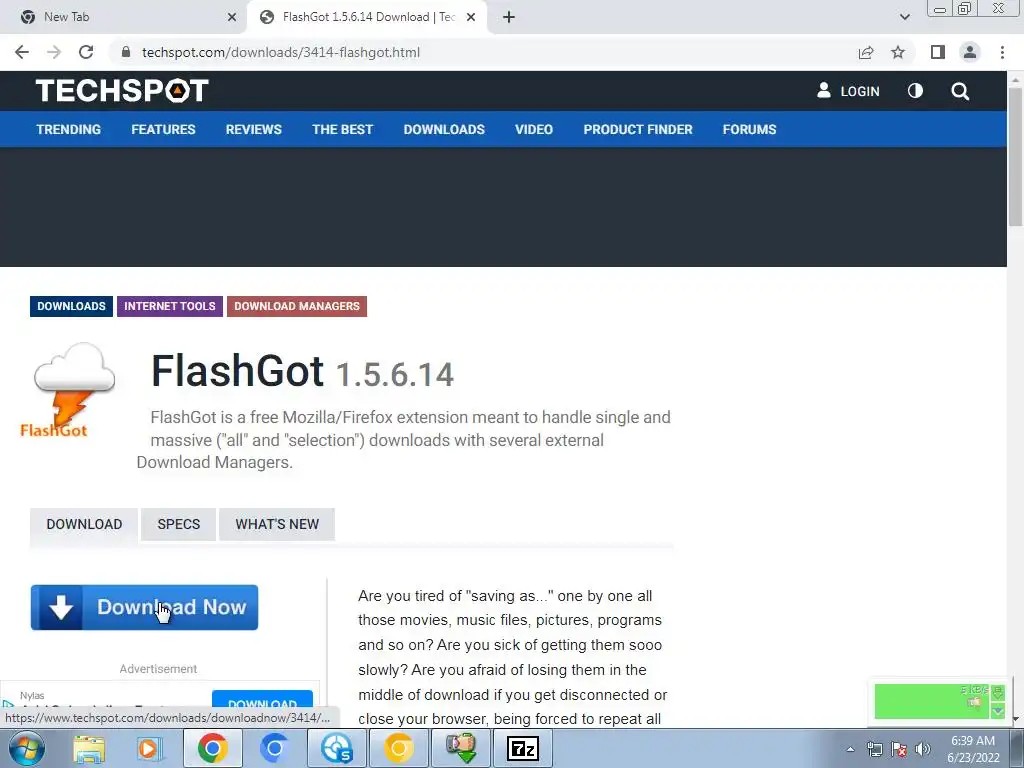Click the address bar URL field
The width and height of the screenshot is (1024, 768).
[x=483, y=52]
